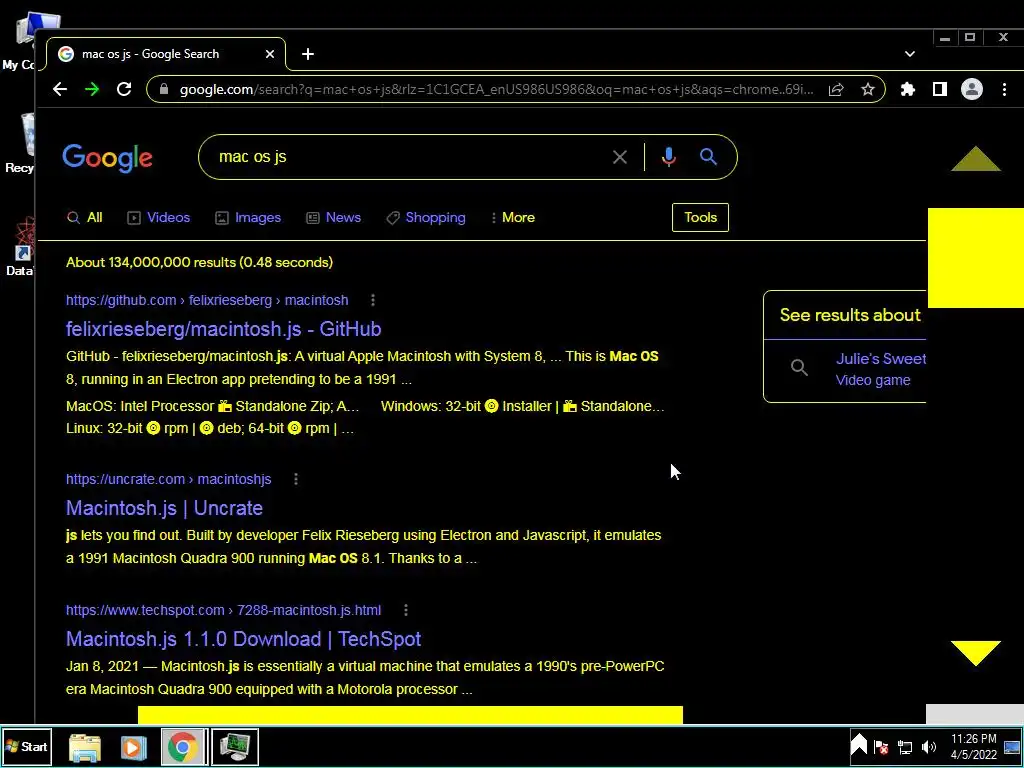Image resolution: width=1024 pixels, height=768 pixels.
Task: Close the 'mac os js - Google Search' tab
Action: 270,54
